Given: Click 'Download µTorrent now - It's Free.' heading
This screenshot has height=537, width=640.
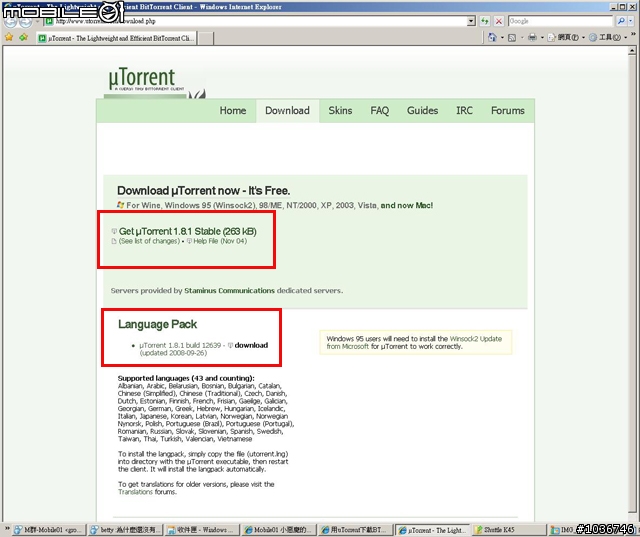Looking at the screenshot, I should 204,191.
